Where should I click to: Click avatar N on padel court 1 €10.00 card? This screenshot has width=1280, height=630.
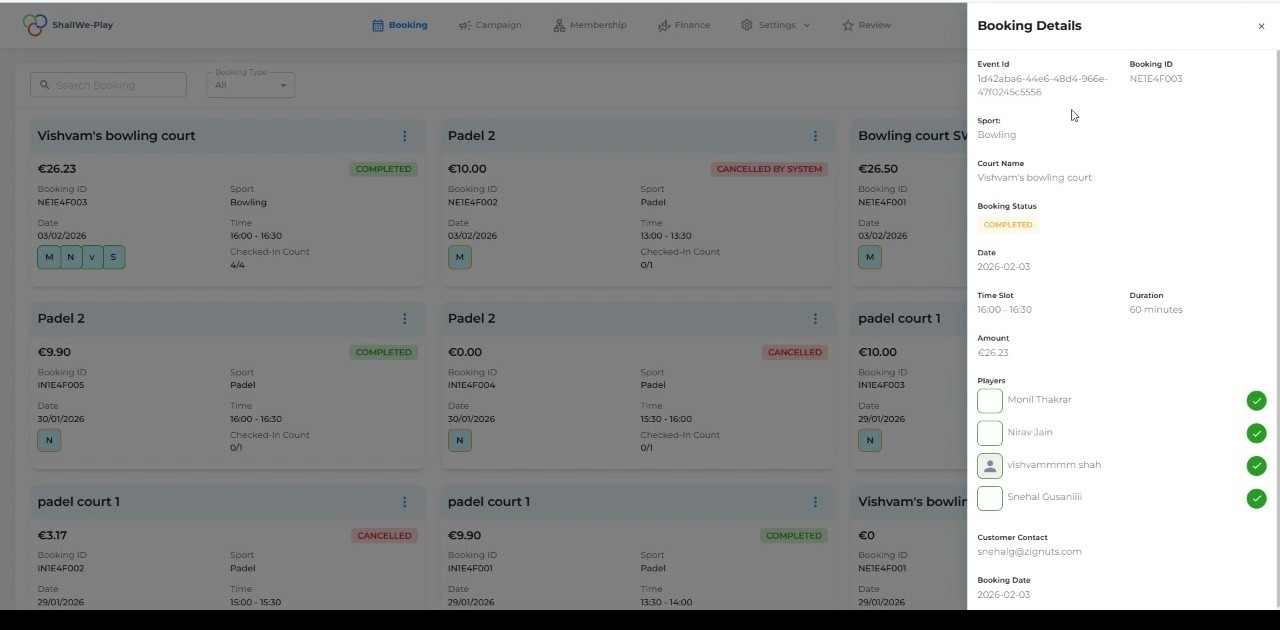tap(870, 440)
